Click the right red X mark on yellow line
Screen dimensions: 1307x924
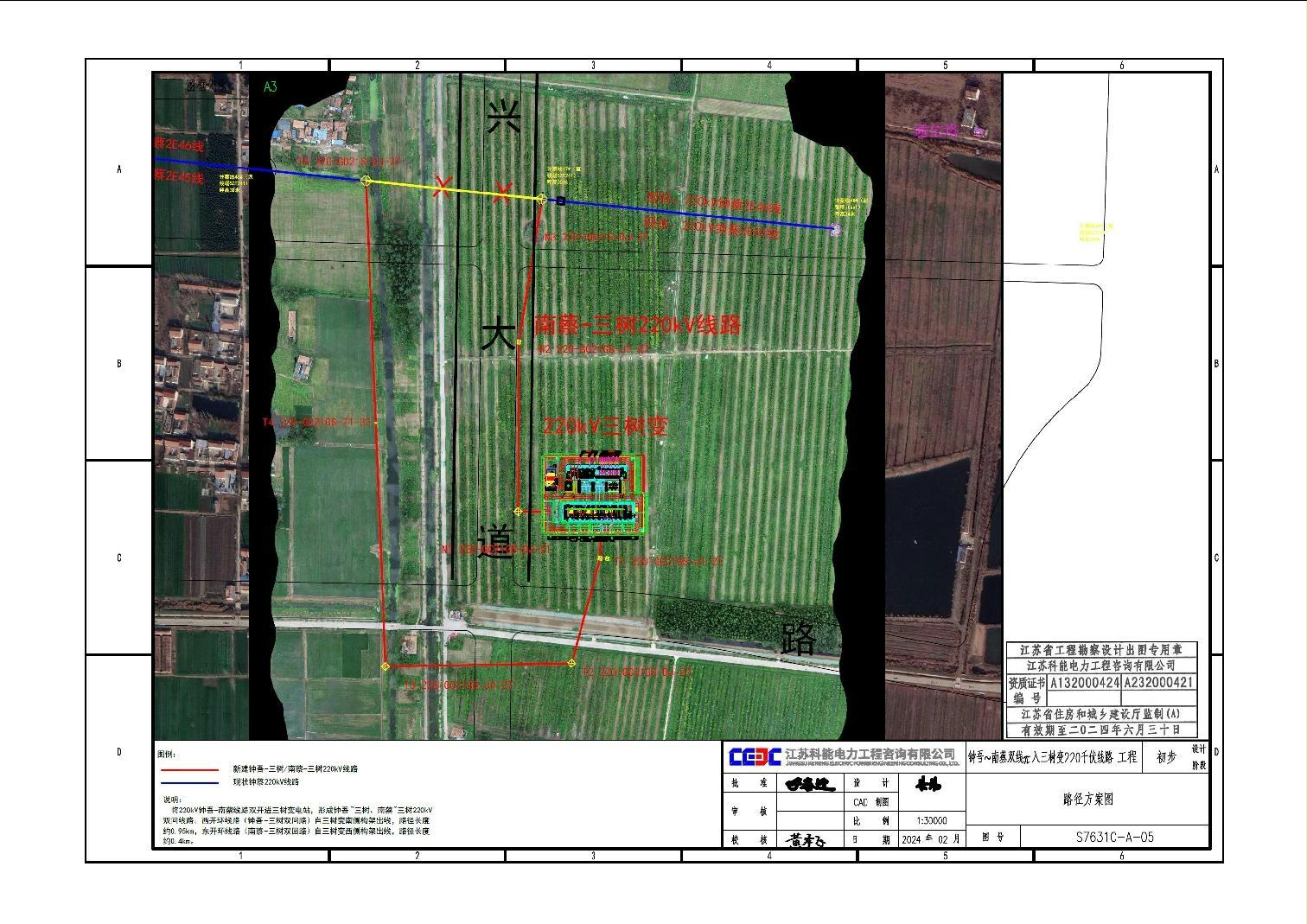[x=501, y=194]
